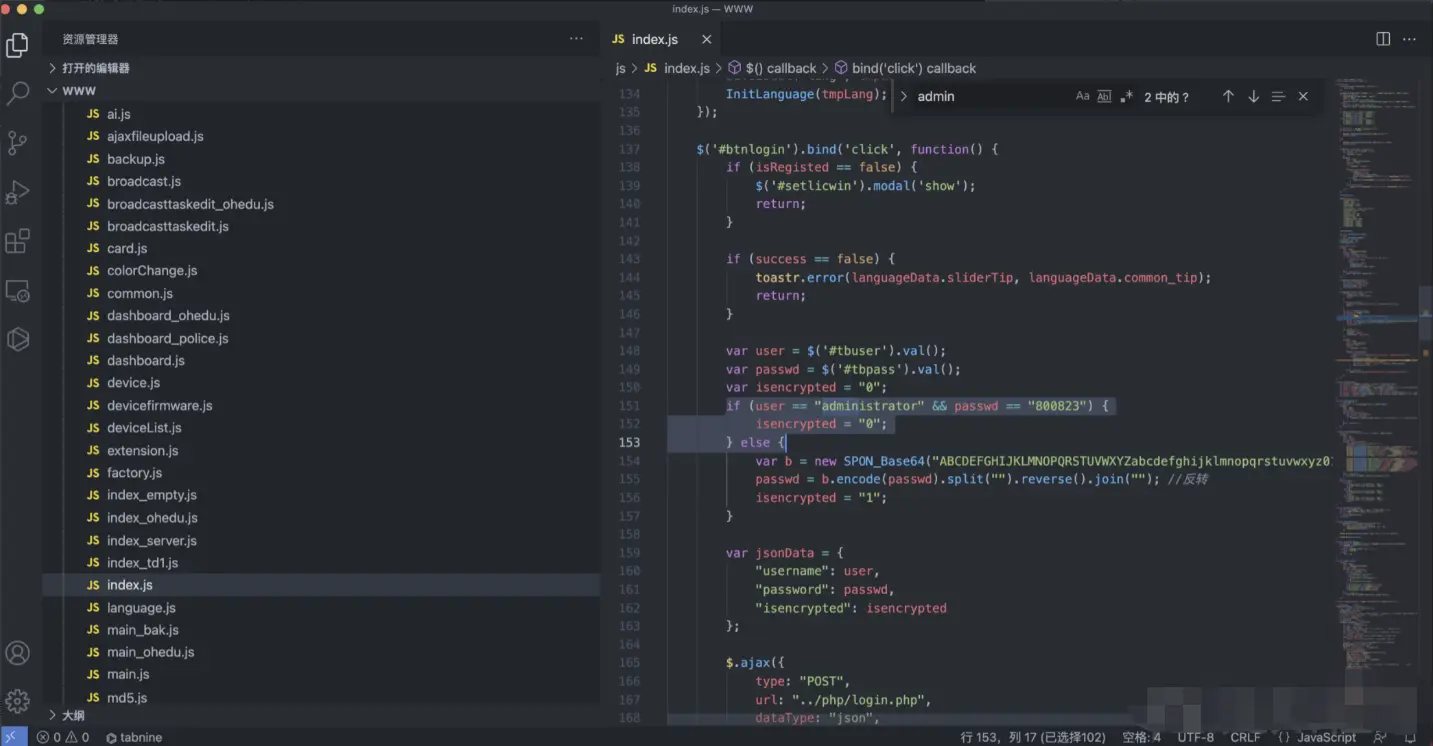The image size is (1433, 746).
Task: Open the Search view in activity bar
Action: [x=17, y=94]
